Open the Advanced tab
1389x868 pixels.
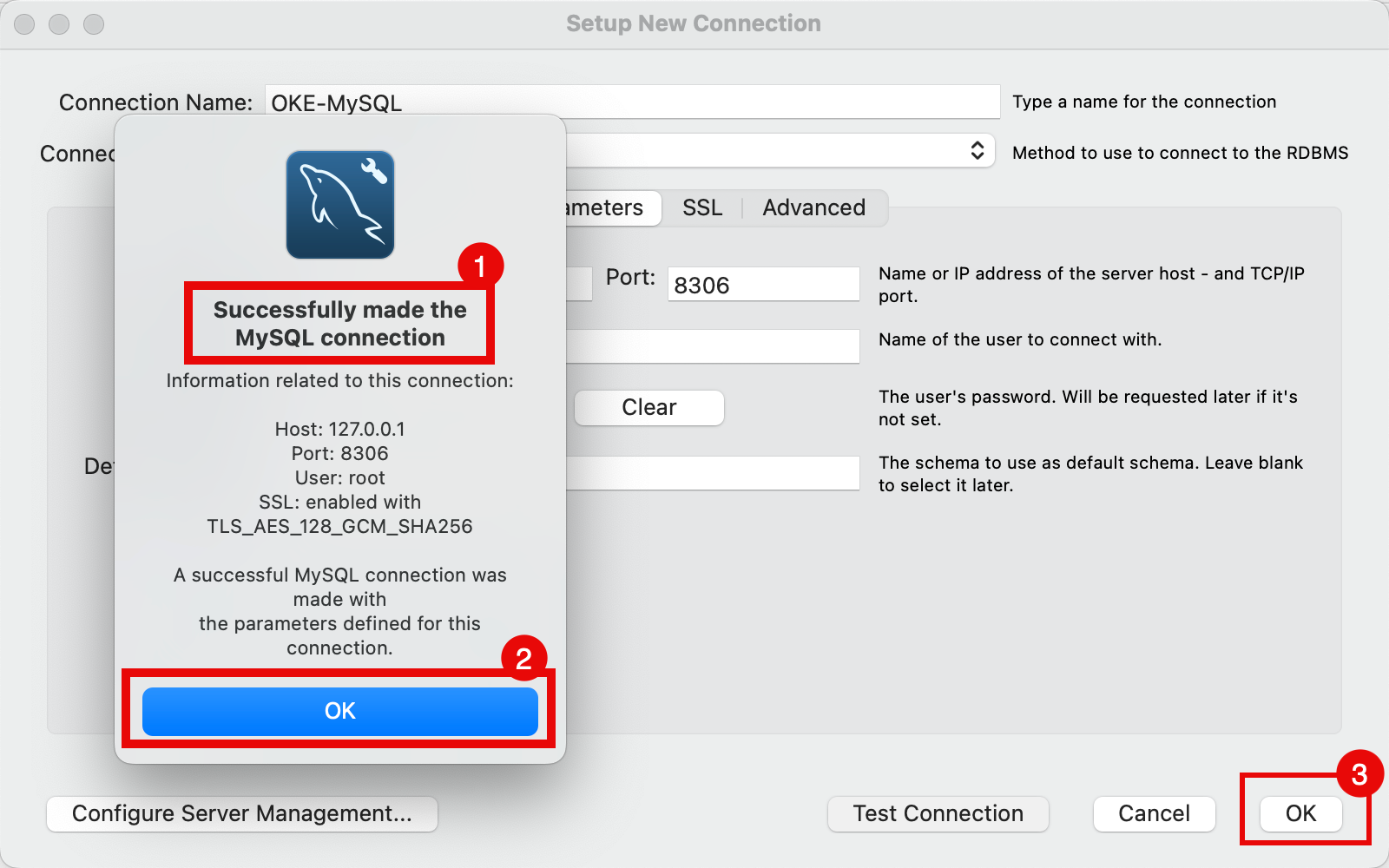(813, 208)
